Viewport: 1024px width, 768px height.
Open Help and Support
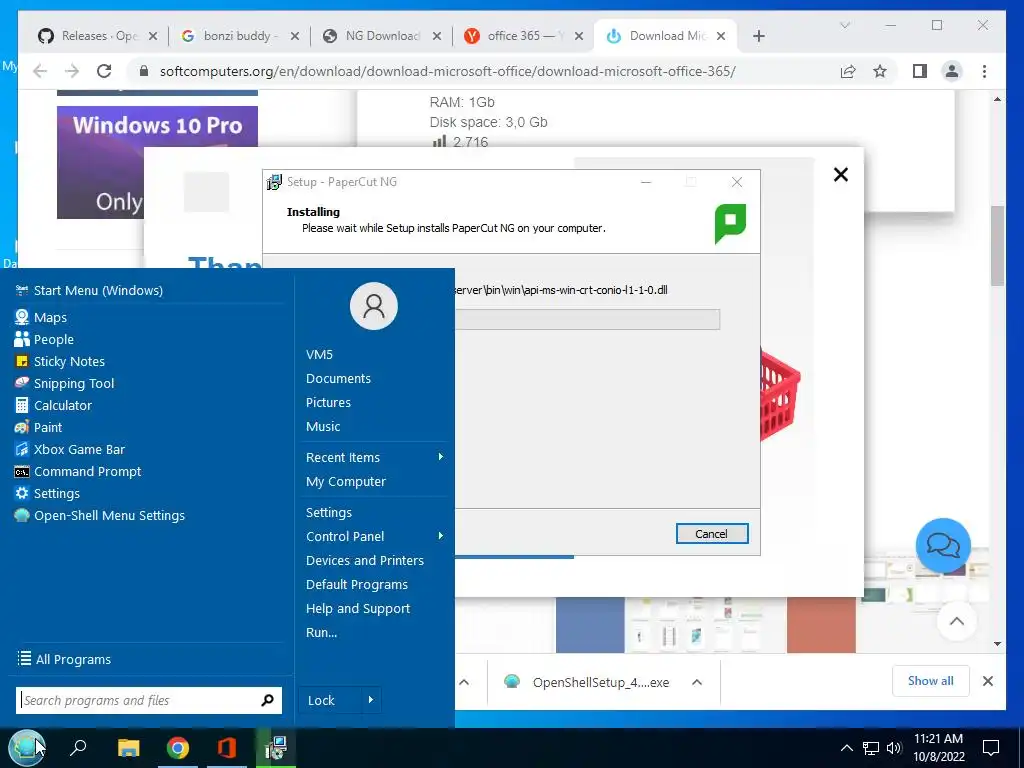tap(359, 609)
